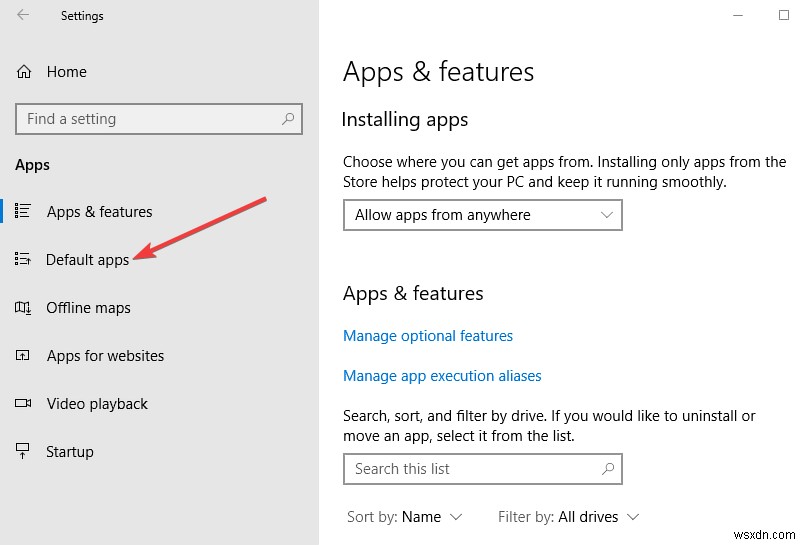Open Video playback page
This screenshot has height=545, width=807.
coord(97,403)
